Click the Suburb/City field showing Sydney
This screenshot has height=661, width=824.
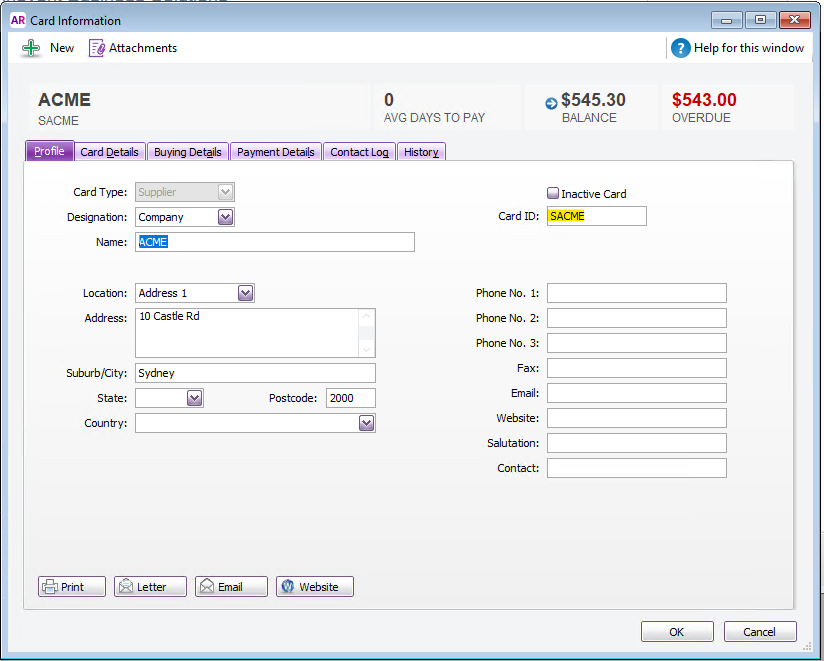click(255, 373)
